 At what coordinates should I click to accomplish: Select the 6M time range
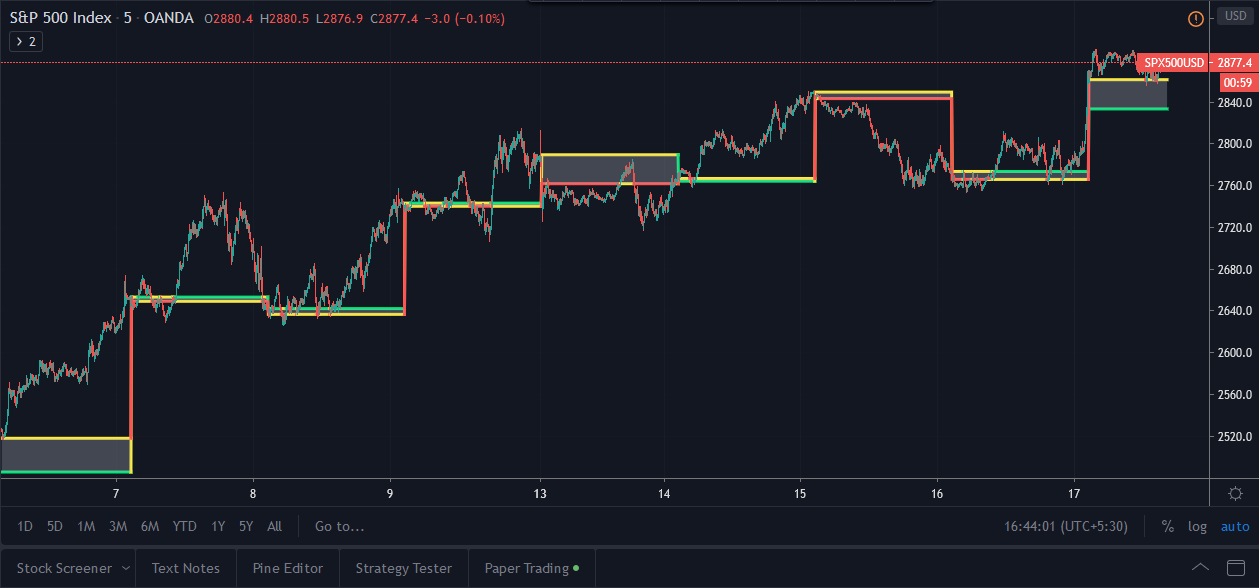(x=150, y=526)
